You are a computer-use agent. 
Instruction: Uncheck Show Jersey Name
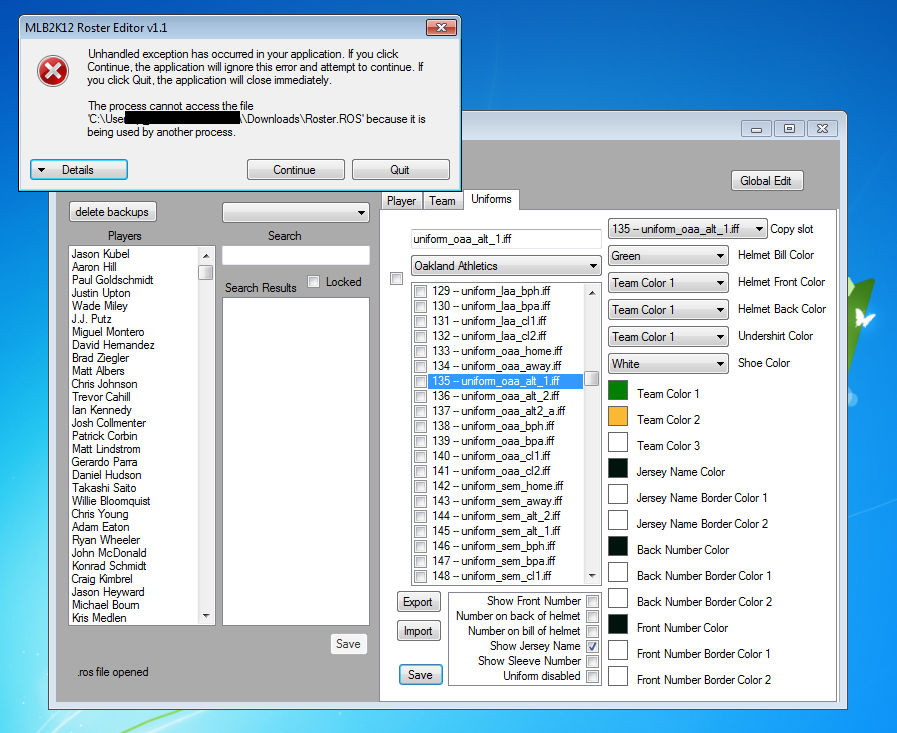point(593,647)
